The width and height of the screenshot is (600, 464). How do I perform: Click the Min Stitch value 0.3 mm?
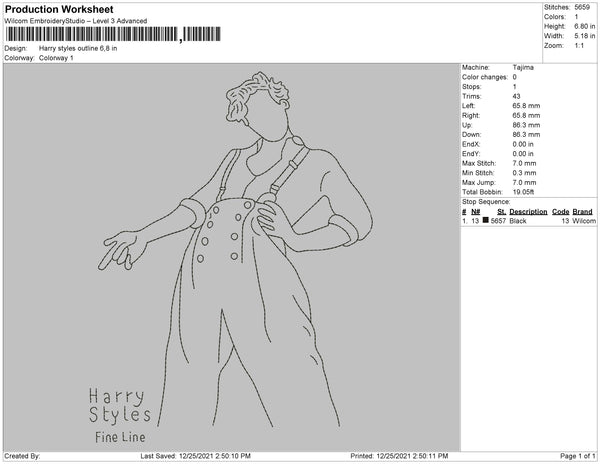click(524, 173)
